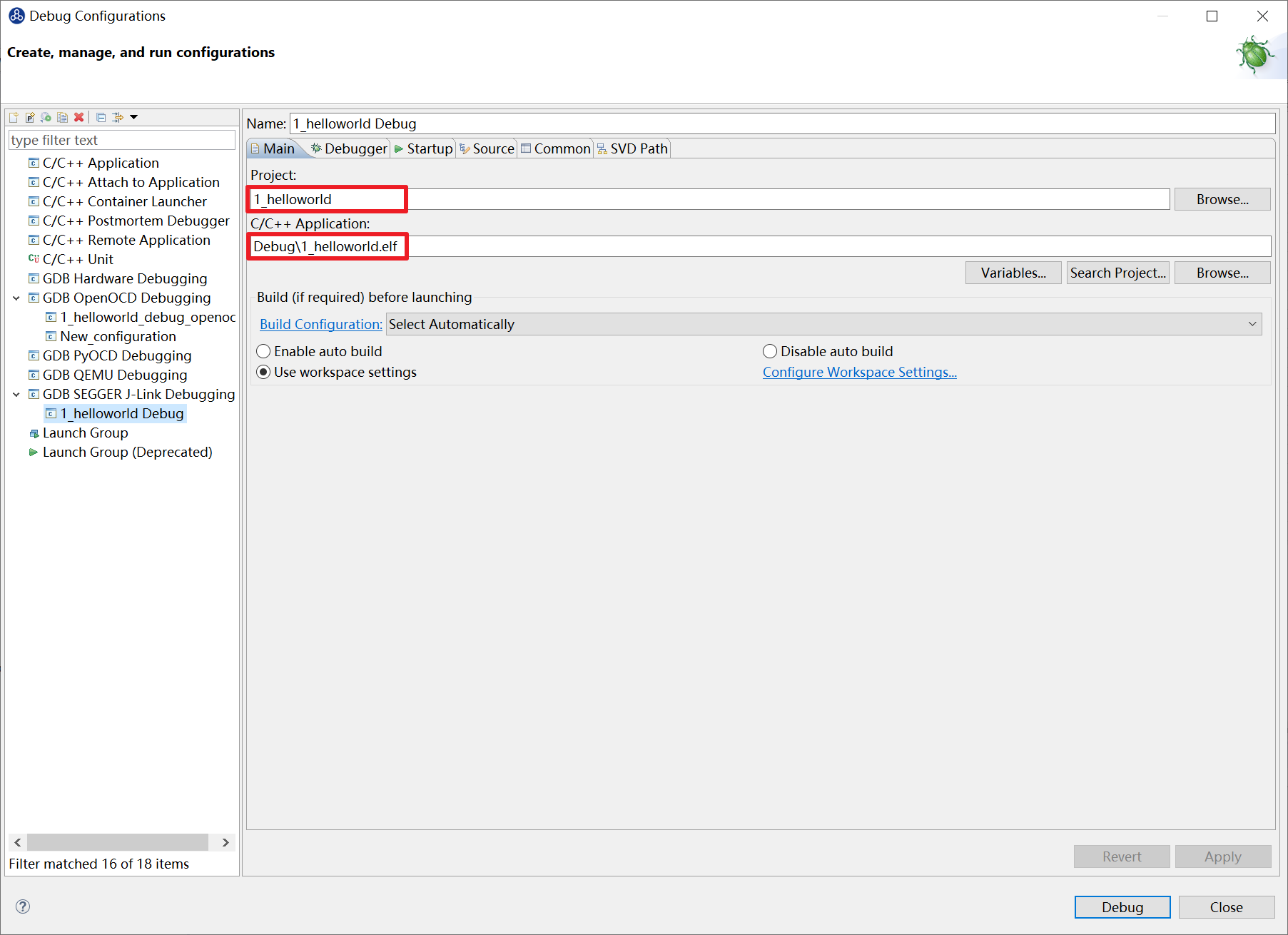Open the SVD Path tab
The width and height of the screenshot is (1288, 935).
632,148
